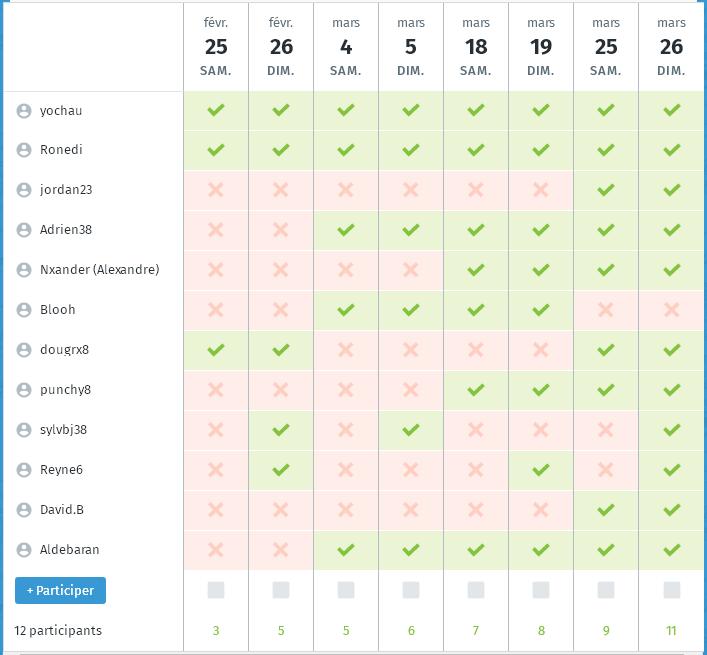The width and height of the screenshot is (707, 655).
Task: Tick the checkbox under mars 26
Action: tap(671, 590)
